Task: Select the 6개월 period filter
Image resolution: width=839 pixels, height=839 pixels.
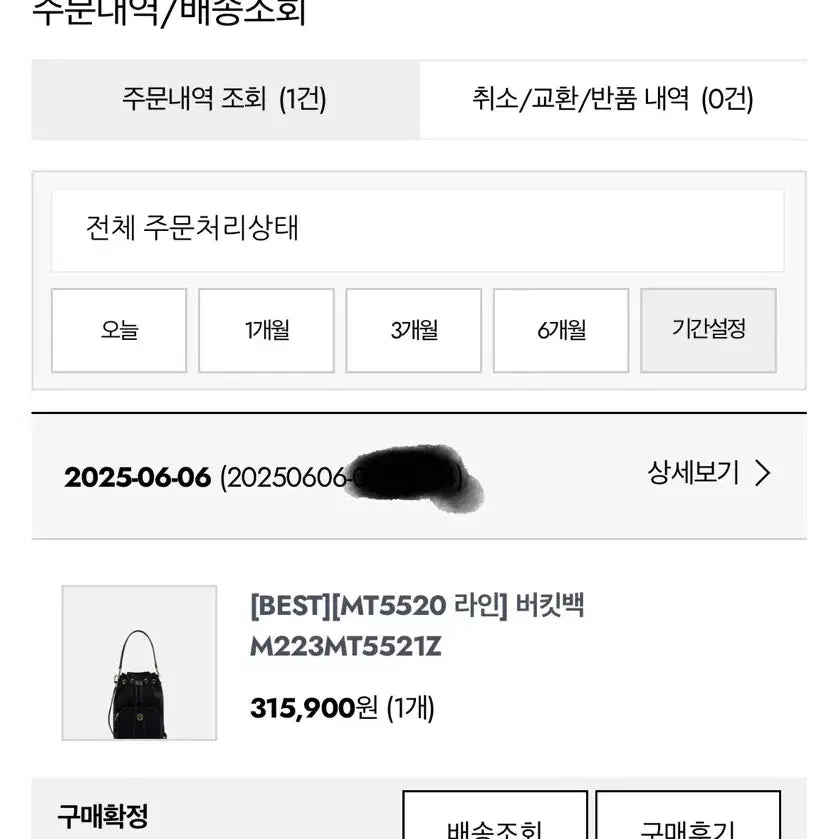Action: 560,331
